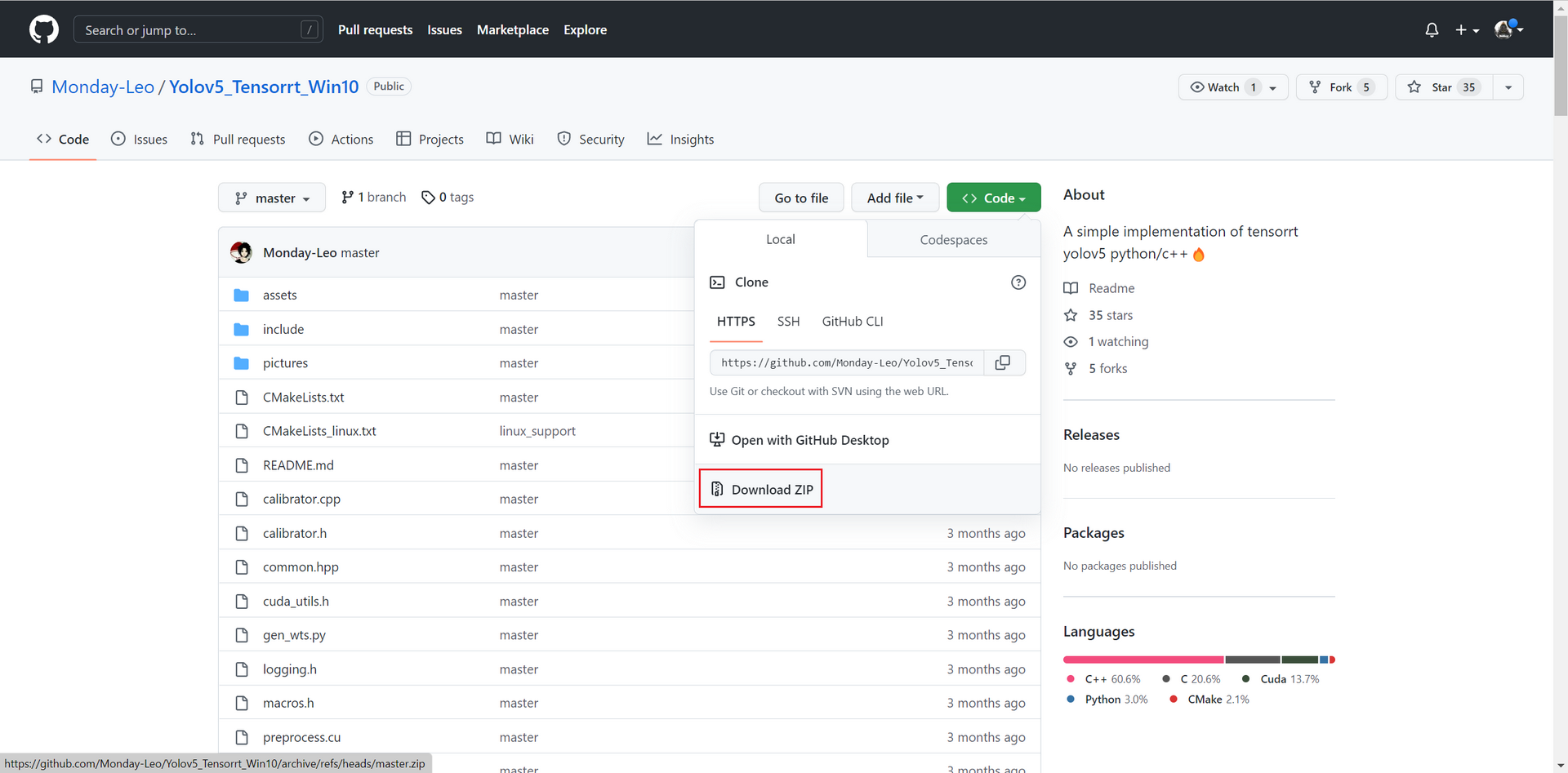The image size is (1568, 773).
Task: Switch to the Codespaces tab
Action: coord(954,240)
